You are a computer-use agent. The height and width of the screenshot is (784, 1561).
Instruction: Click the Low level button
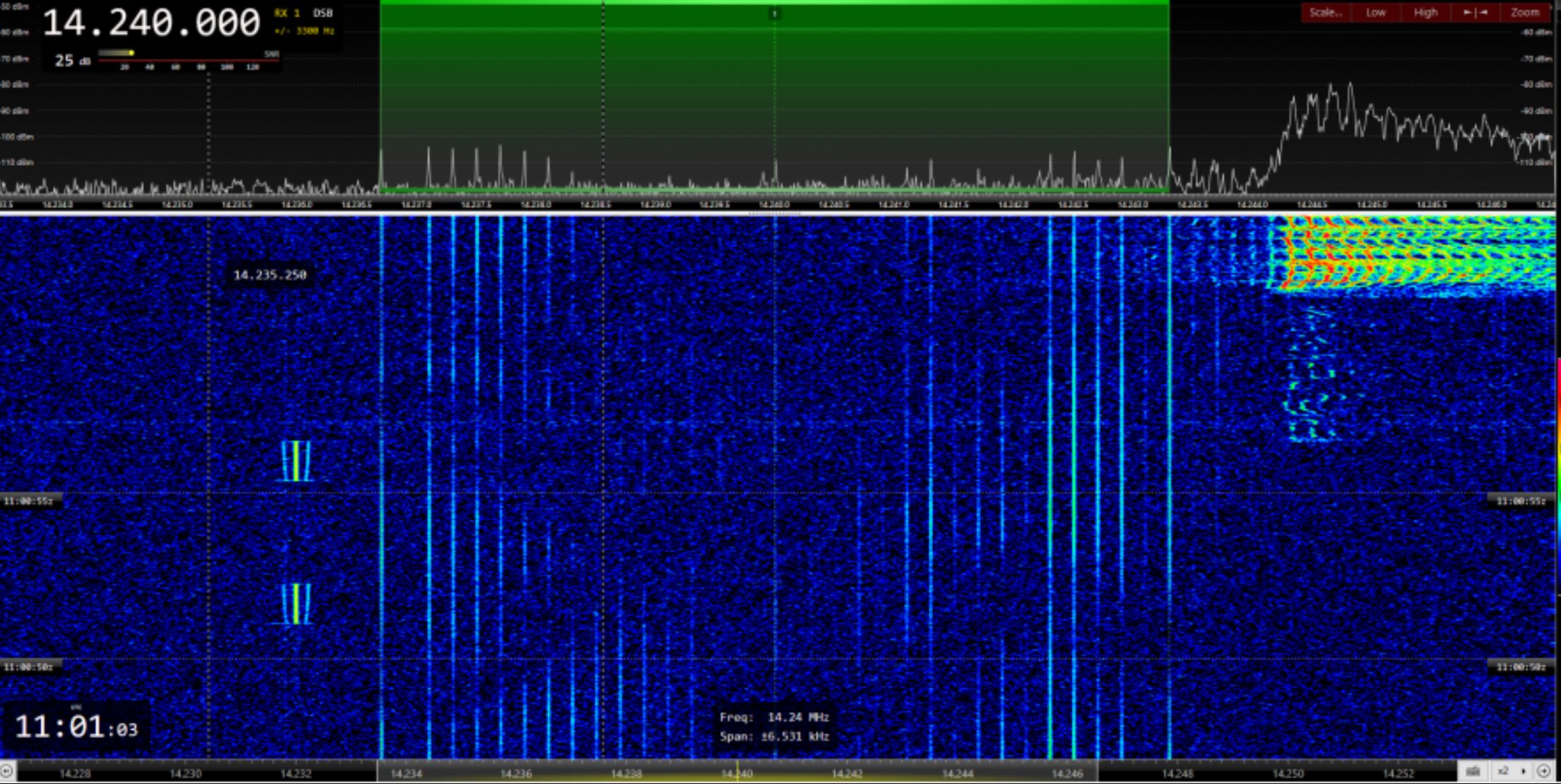pyautogui.click(x=1375, y=13)
